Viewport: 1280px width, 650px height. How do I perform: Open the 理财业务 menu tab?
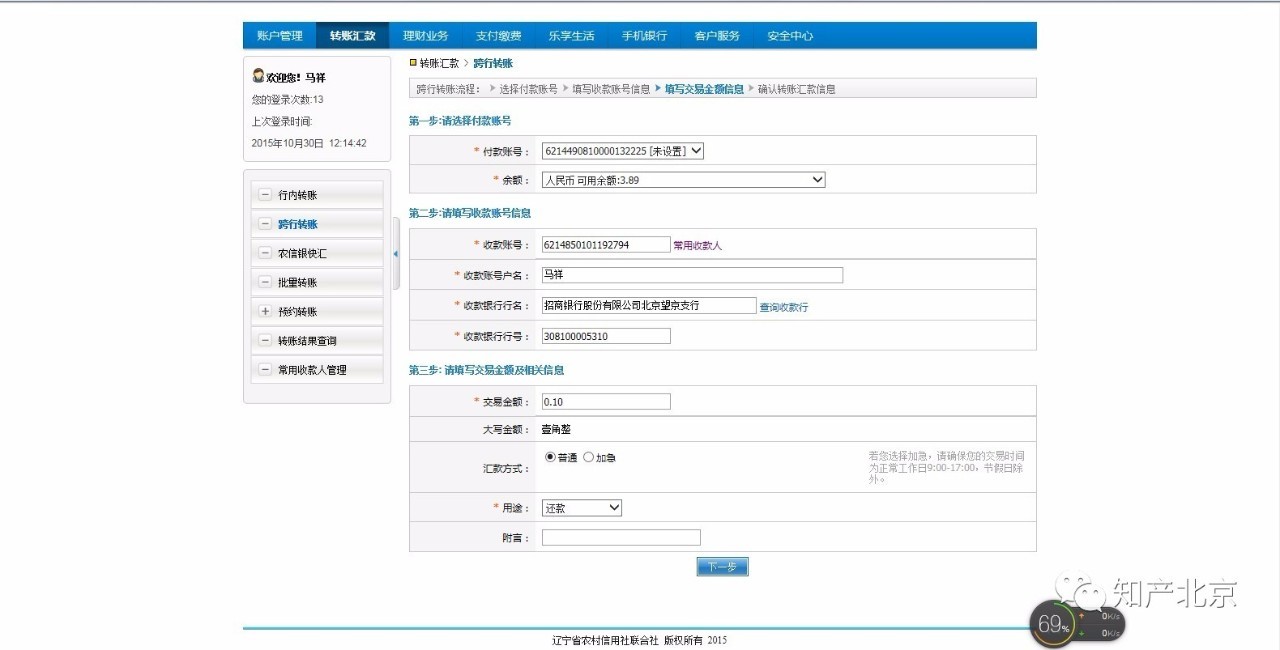click(426, 36)
